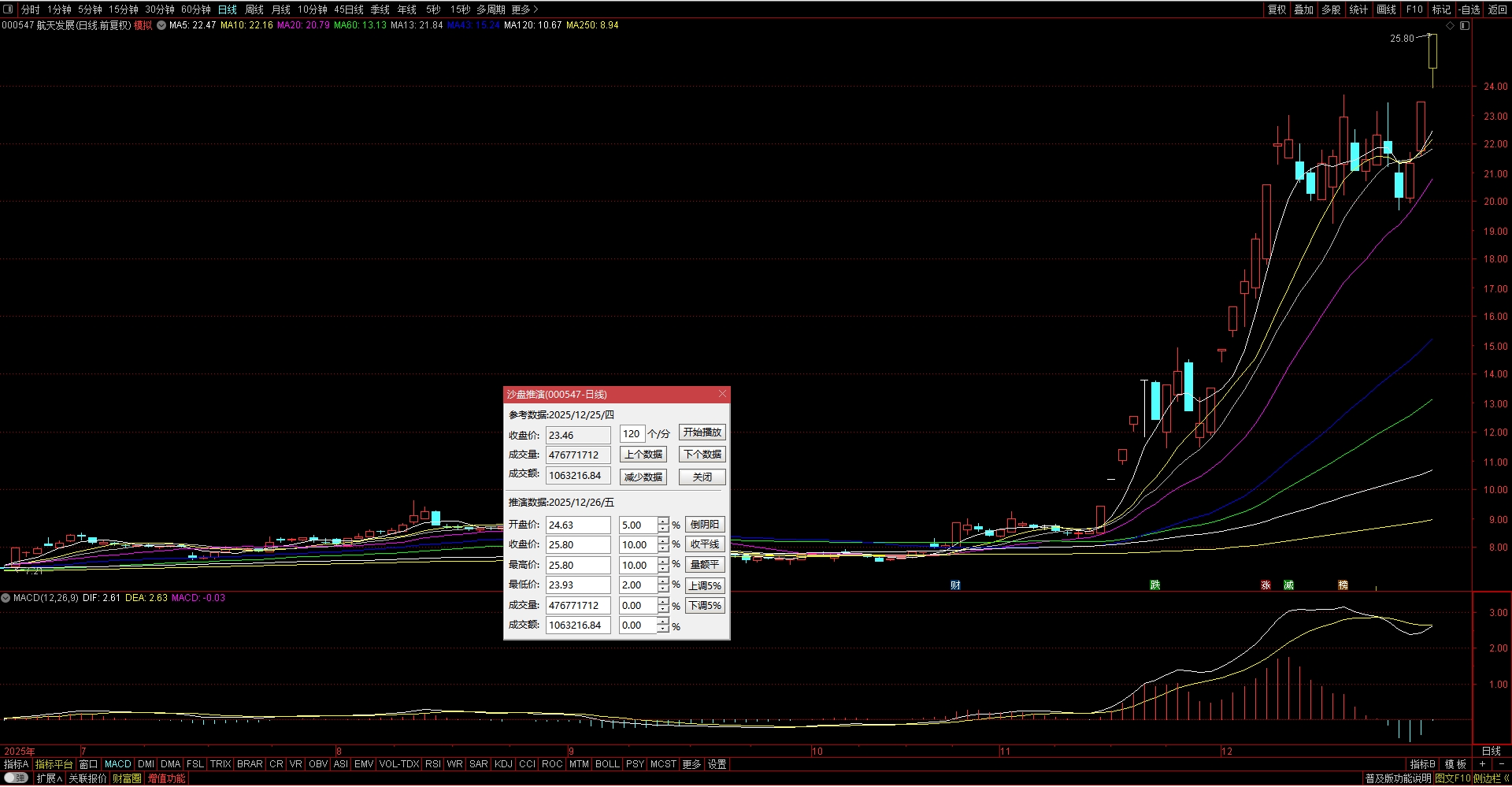Select the 周线 period tab
This screenshot has height=787, width=1512.
254,9
